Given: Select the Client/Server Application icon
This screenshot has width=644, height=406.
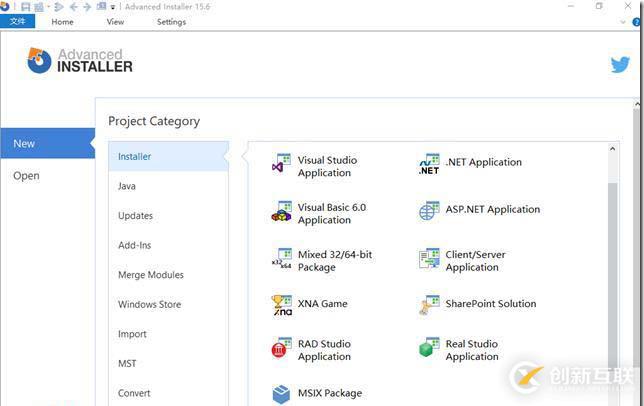Looking at the screenshot, I should click(429, 258).
